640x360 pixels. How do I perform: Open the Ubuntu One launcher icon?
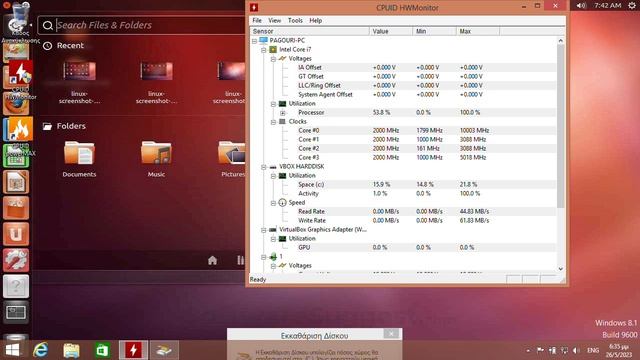click(x=16, y=234)
